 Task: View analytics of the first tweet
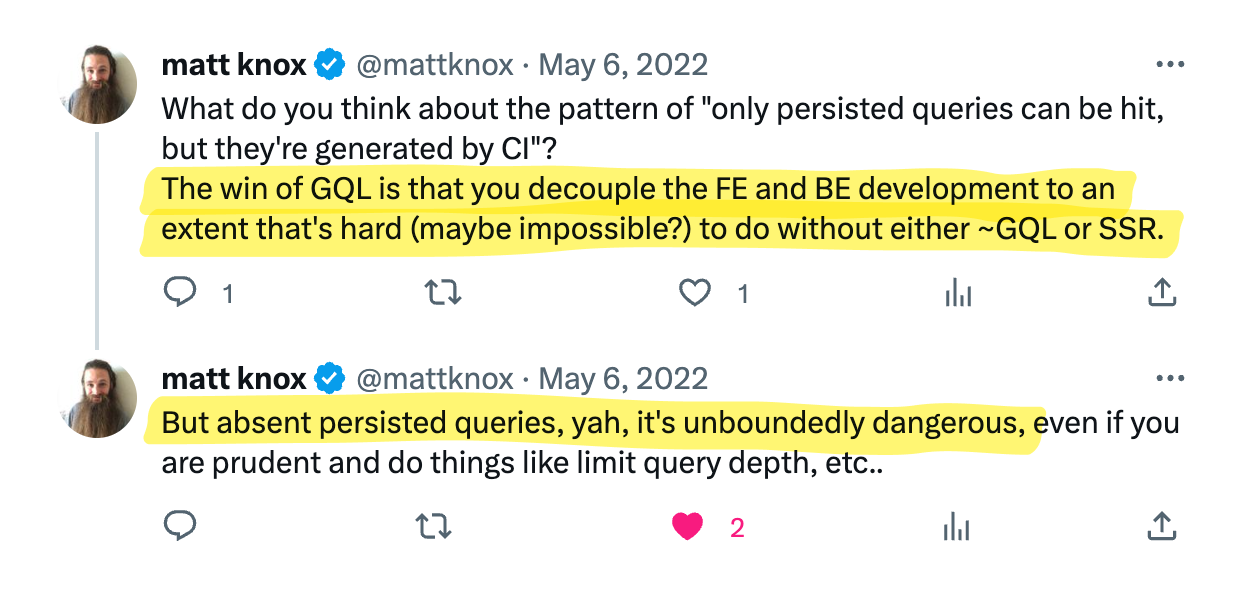pos(958,293)
